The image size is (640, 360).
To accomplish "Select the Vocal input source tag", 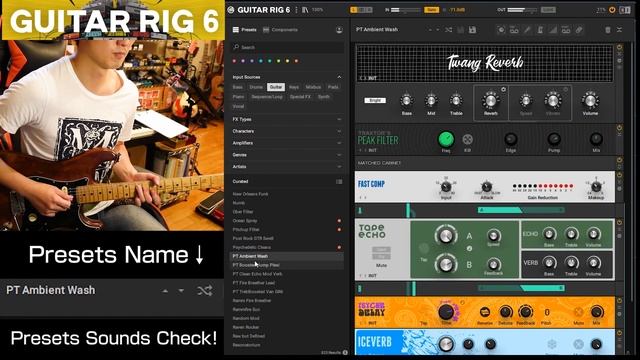I will [x=238, y=107].
